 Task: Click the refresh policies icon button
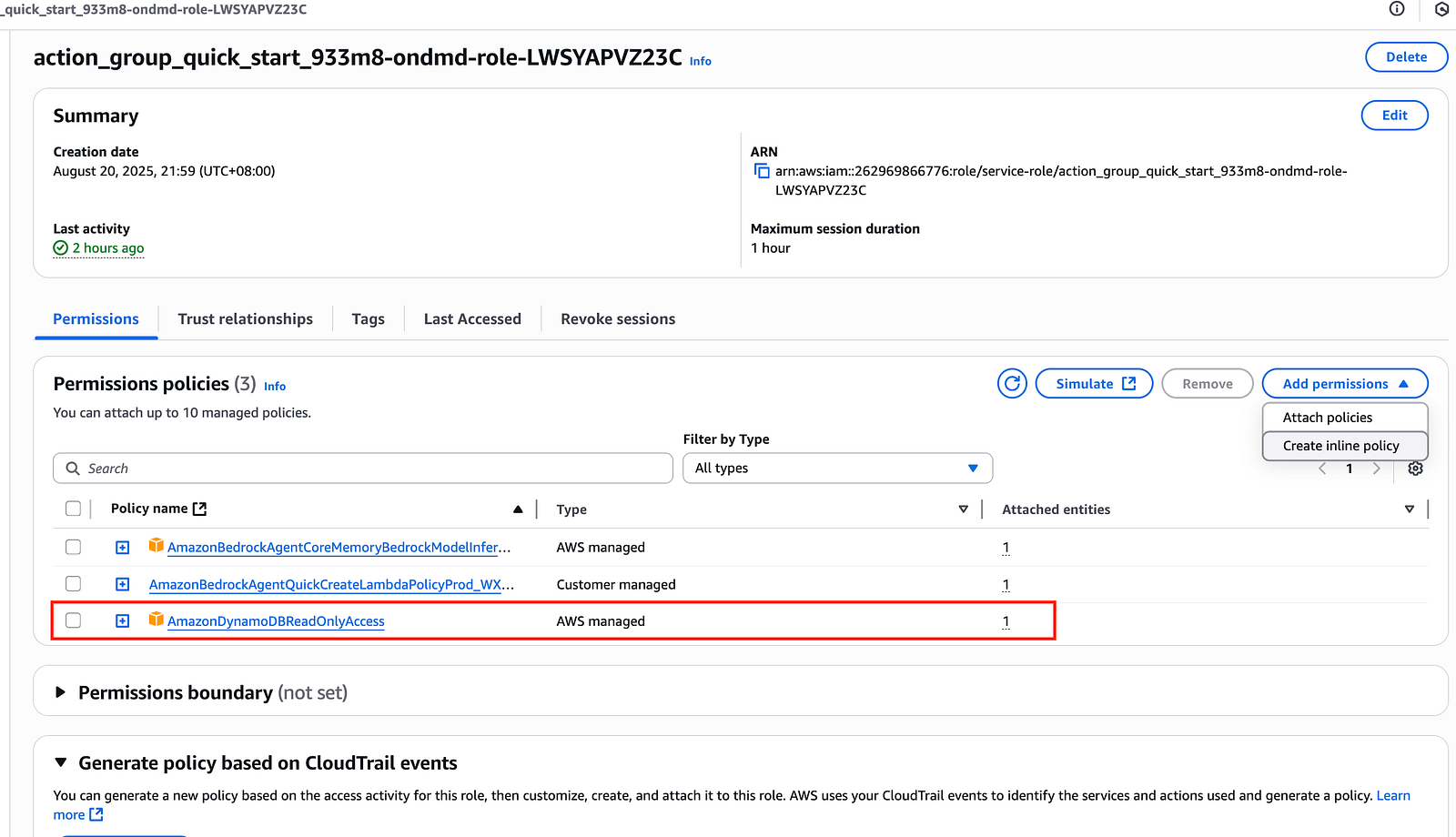pyautogui.click(x=1012, y=384)
